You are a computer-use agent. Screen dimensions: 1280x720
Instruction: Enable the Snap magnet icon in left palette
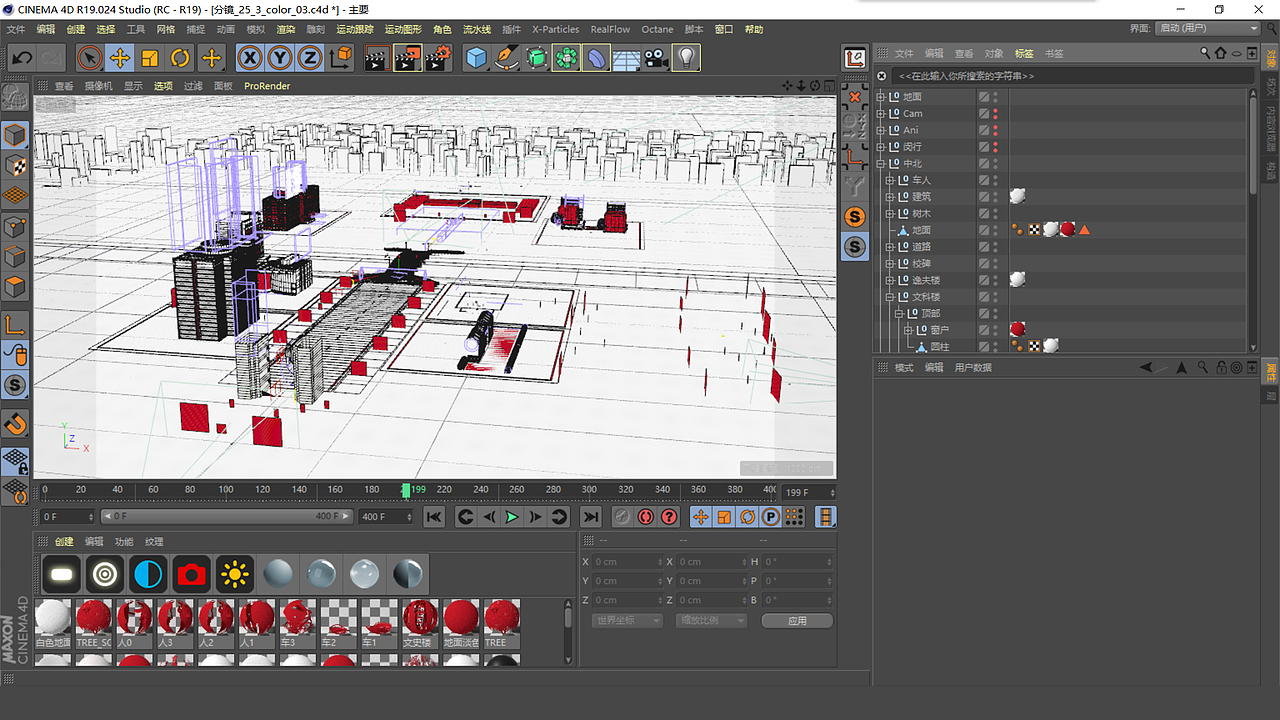click(15, 424)
